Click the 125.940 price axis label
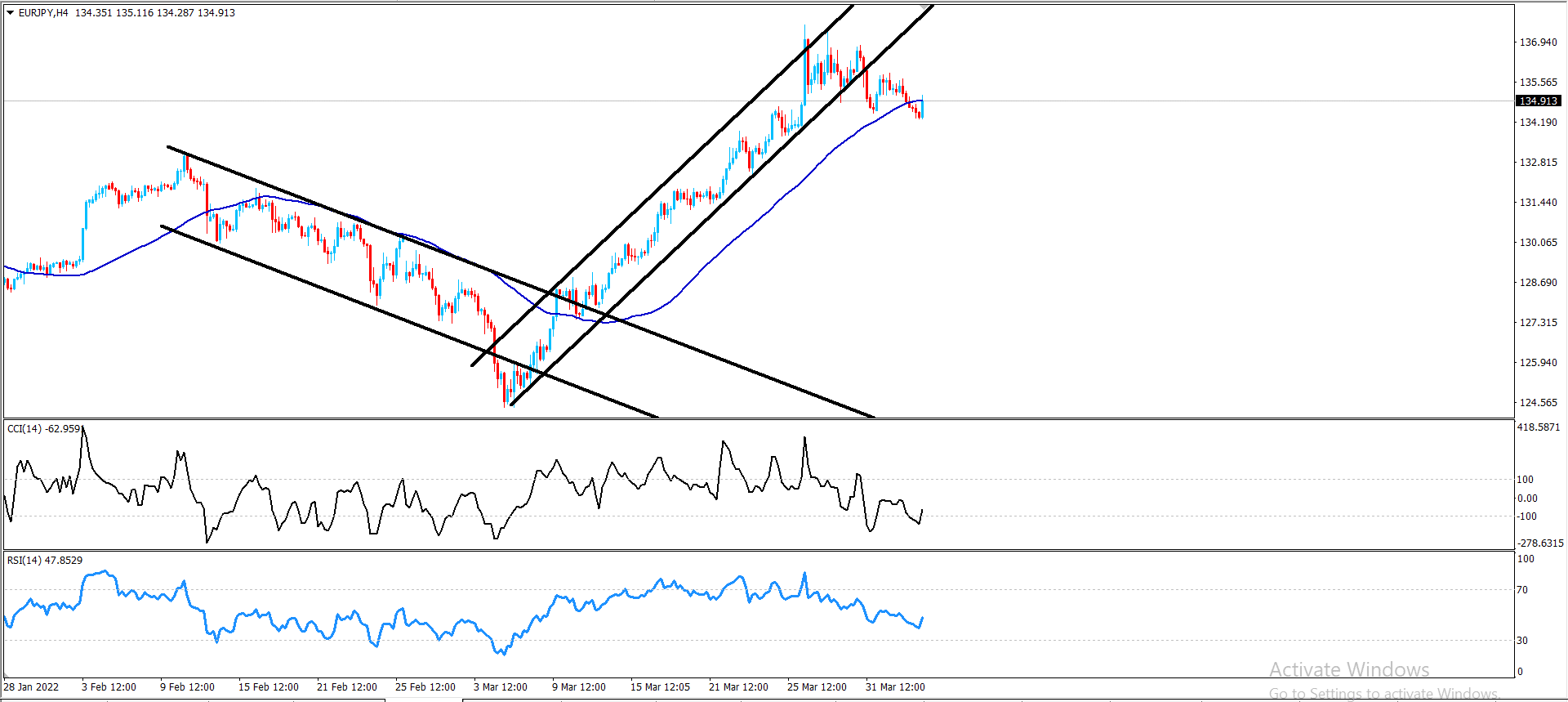The height and width of the screenshot is (702, 1568). [1538, 363]
